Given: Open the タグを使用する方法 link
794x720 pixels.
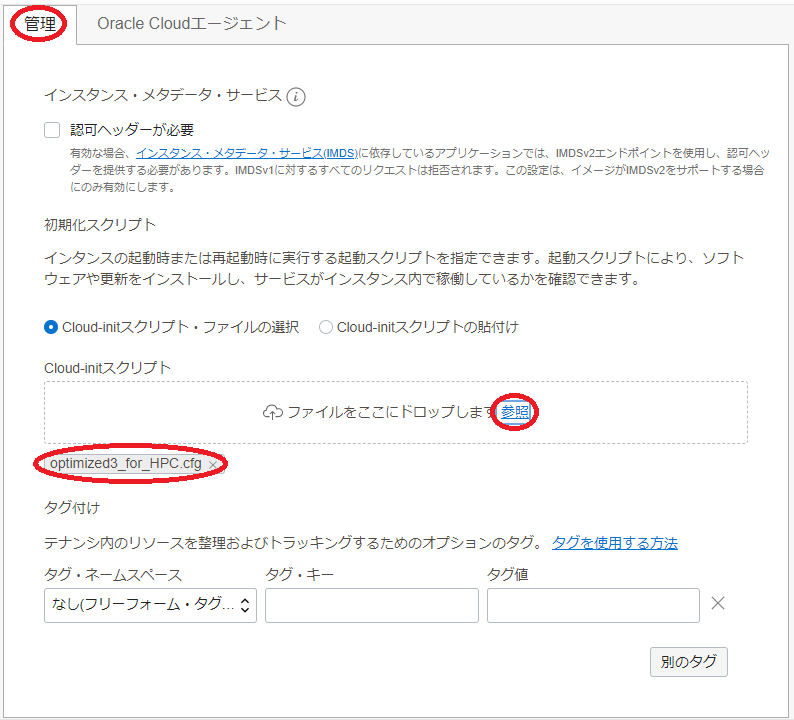Looking at the screenshot, I should pyautogui.click(x=614, y=543).
